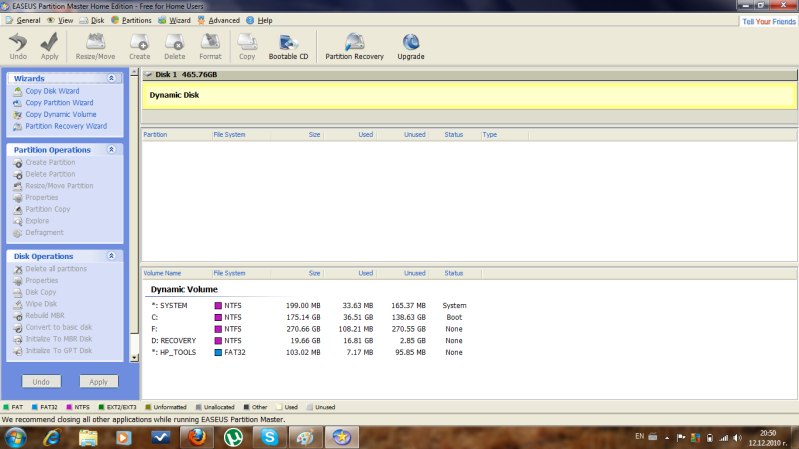The width and height of the screenshot is (799, 449).
Task: Open uTorrent from the taskbar
Action: pyautogui.click(x=233, y=437)
